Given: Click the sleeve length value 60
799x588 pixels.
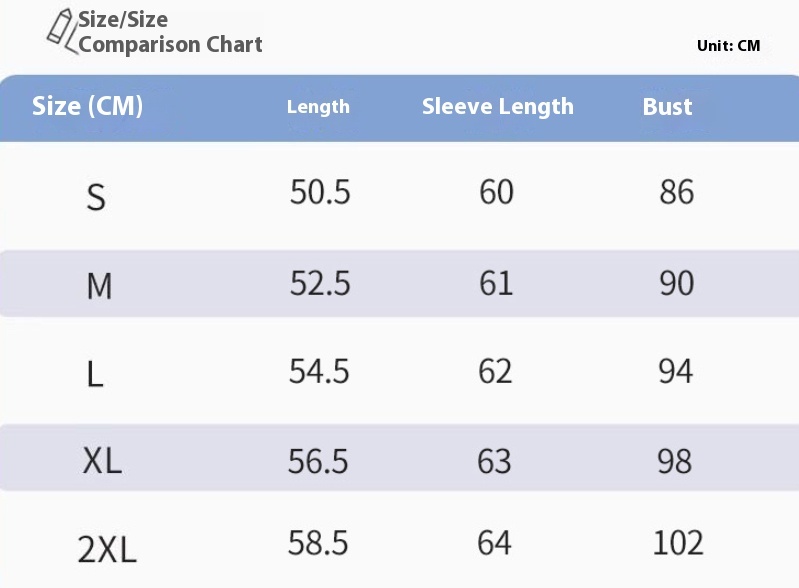Looking at the screenshot, I should pos(496,192).
